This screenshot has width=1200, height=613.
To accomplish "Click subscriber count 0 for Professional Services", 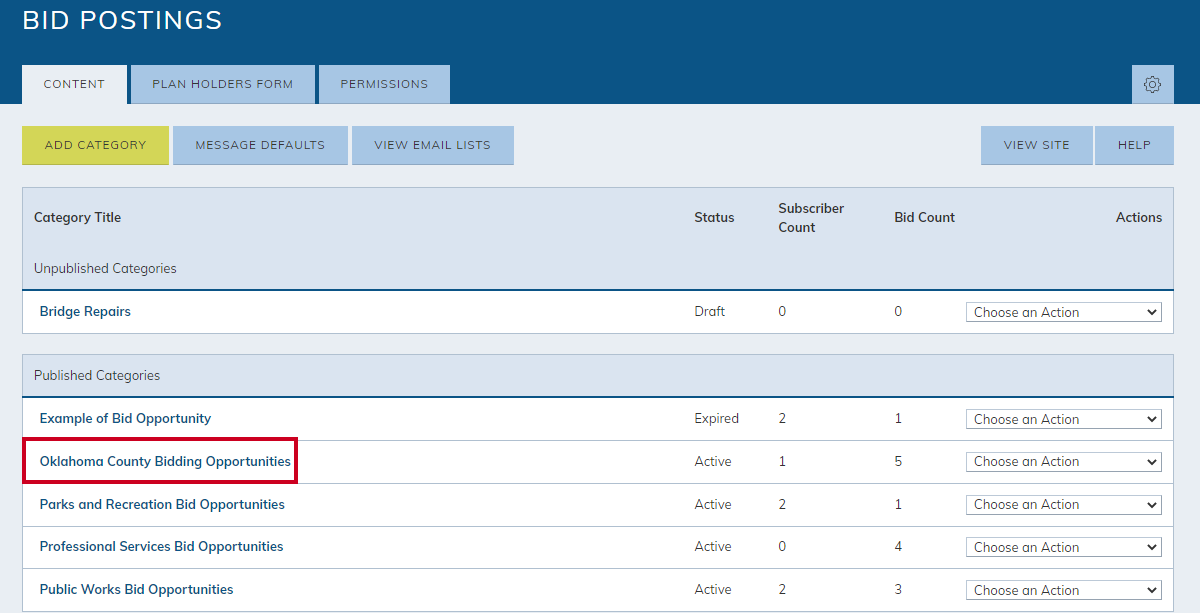I will click(782, 547).
